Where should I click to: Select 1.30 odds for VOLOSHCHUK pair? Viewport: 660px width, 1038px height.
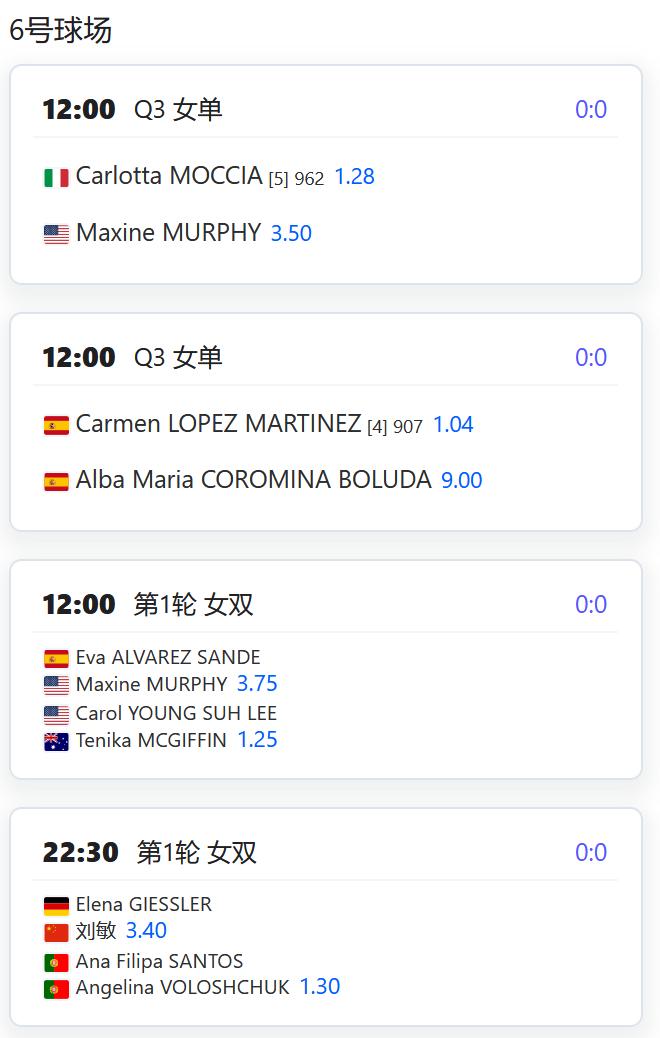pyautogui.click(x=320, y=986)
